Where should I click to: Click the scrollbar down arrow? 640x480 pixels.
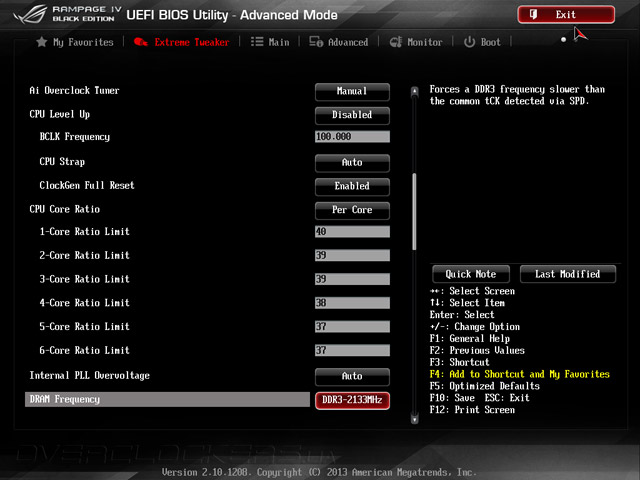click(415, 419)
